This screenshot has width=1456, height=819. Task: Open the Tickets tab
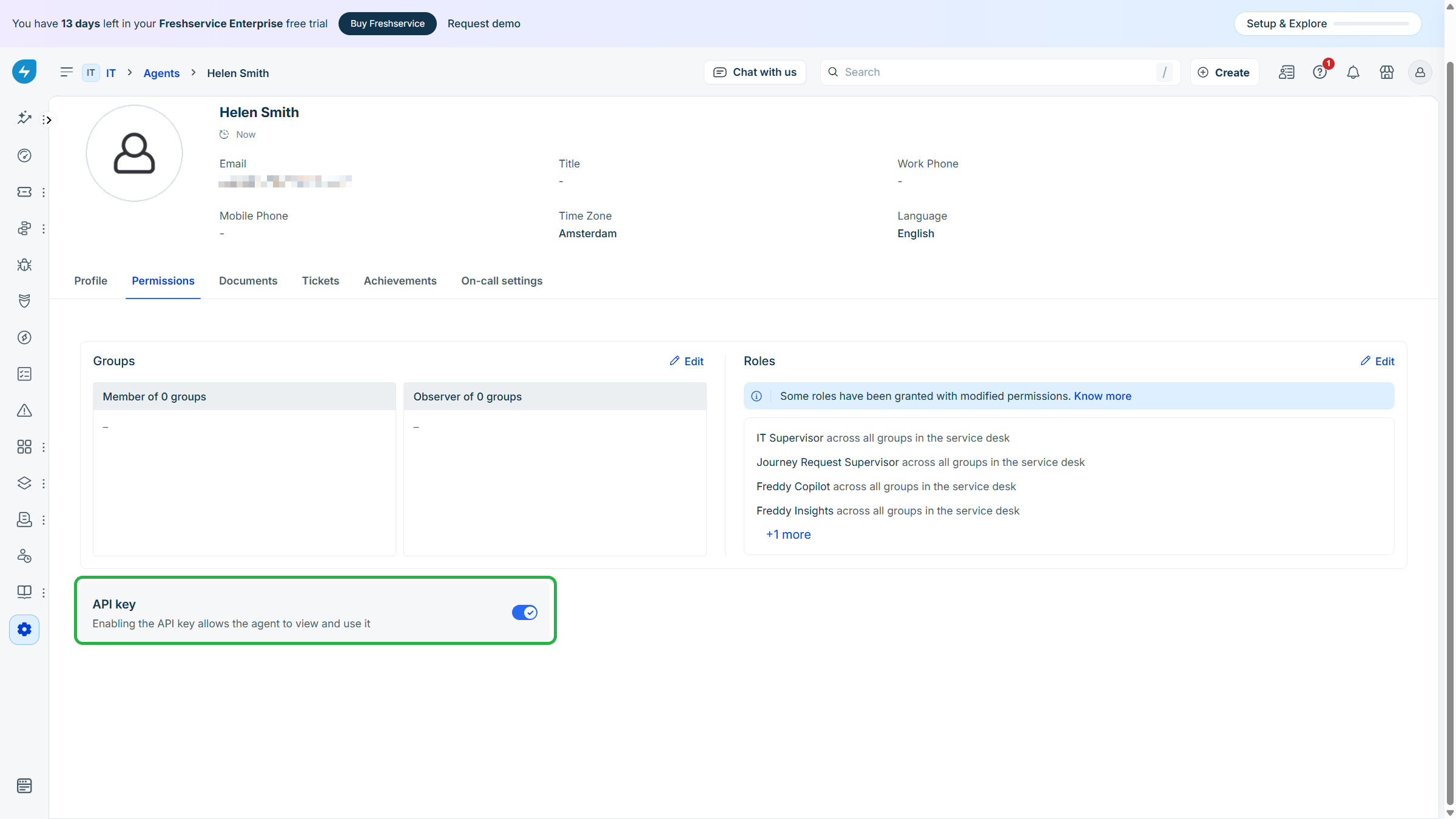pyautogui.click(x=320, y=281)
